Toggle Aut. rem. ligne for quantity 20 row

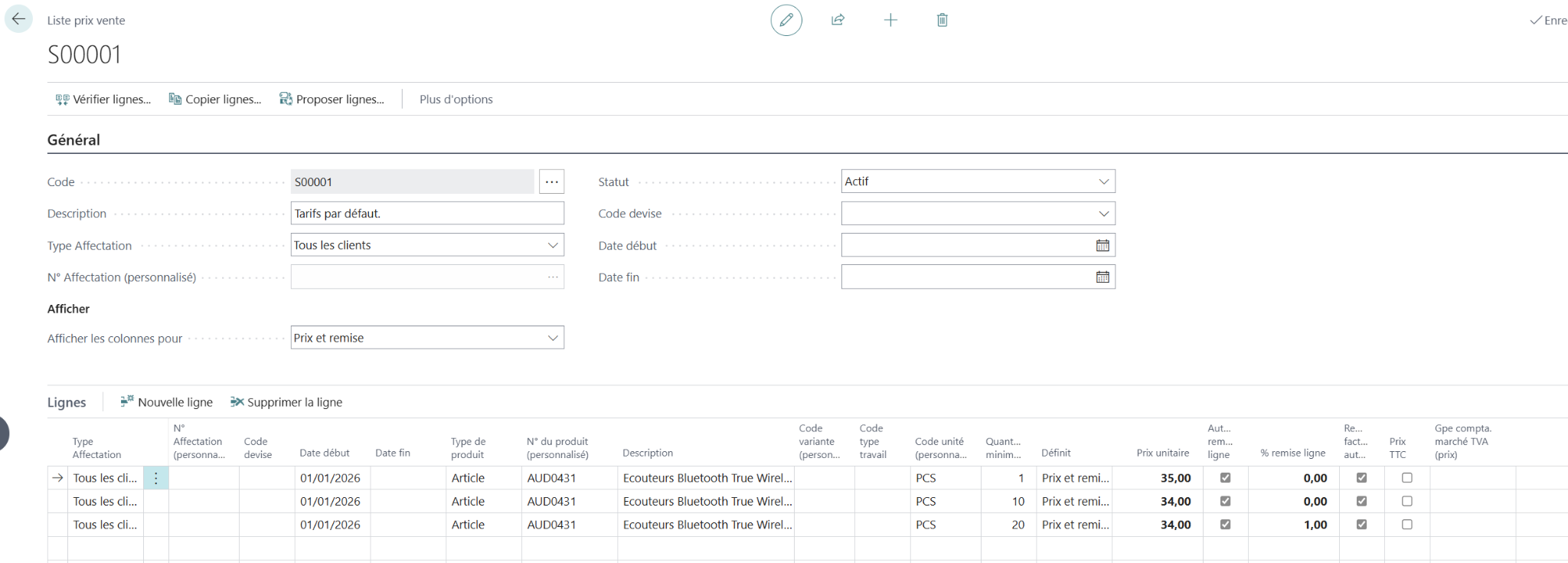coord(1225,525)
